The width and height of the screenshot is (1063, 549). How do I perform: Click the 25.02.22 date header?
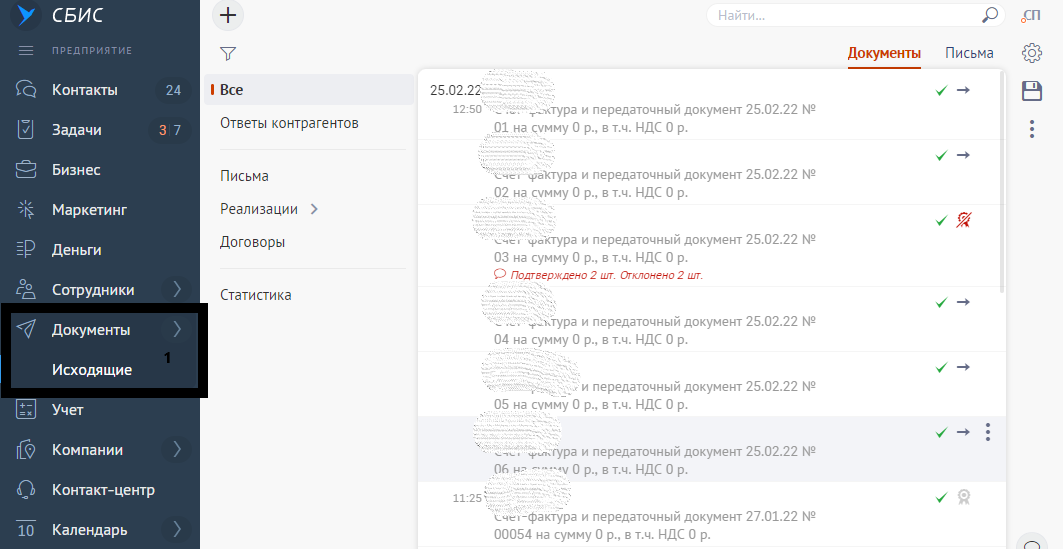coord(456,90)
